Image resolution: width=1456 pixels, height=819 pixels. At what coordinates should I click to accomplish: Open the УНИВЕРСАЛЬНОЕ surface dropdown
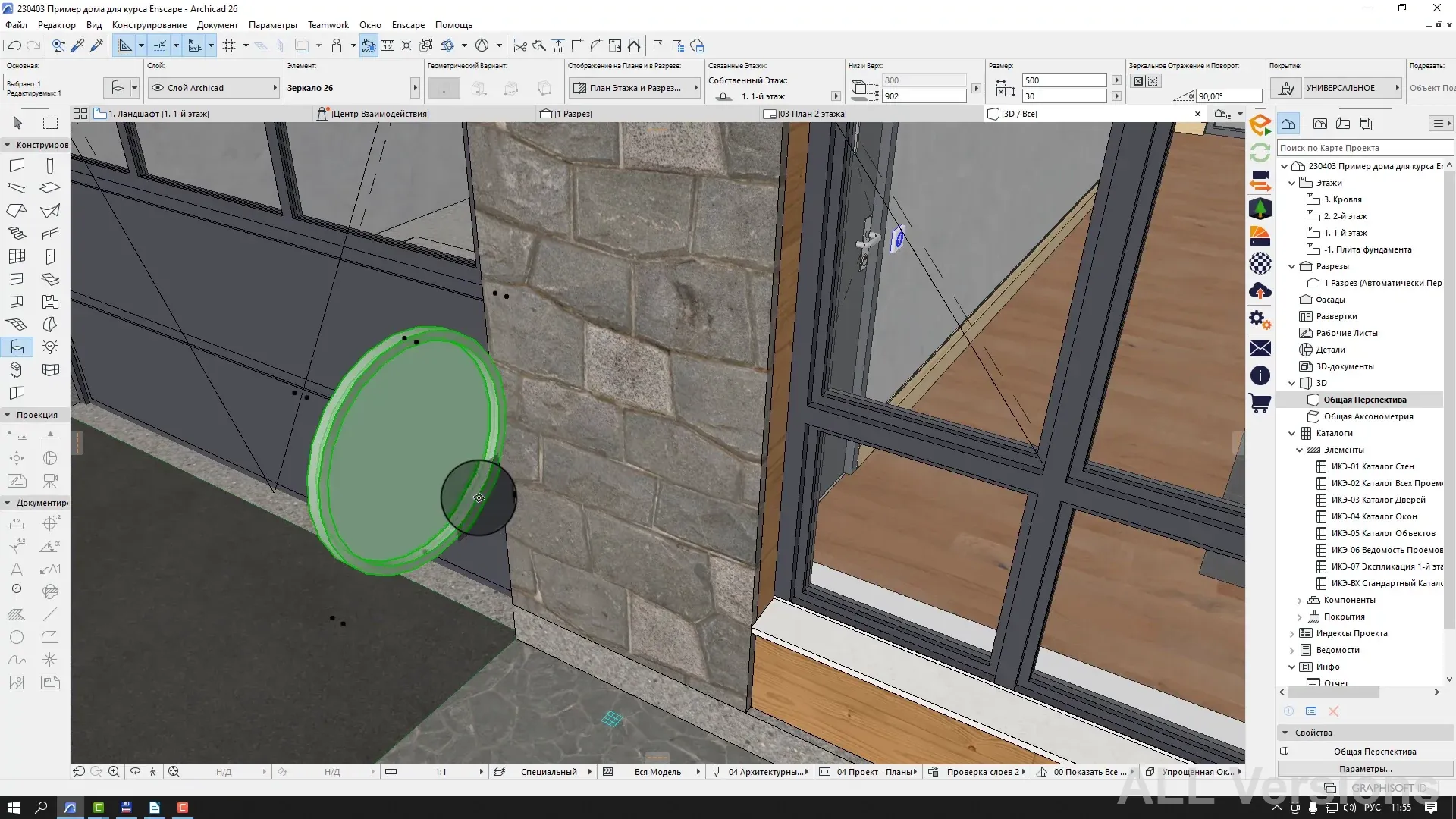(x=1352, y=88)
